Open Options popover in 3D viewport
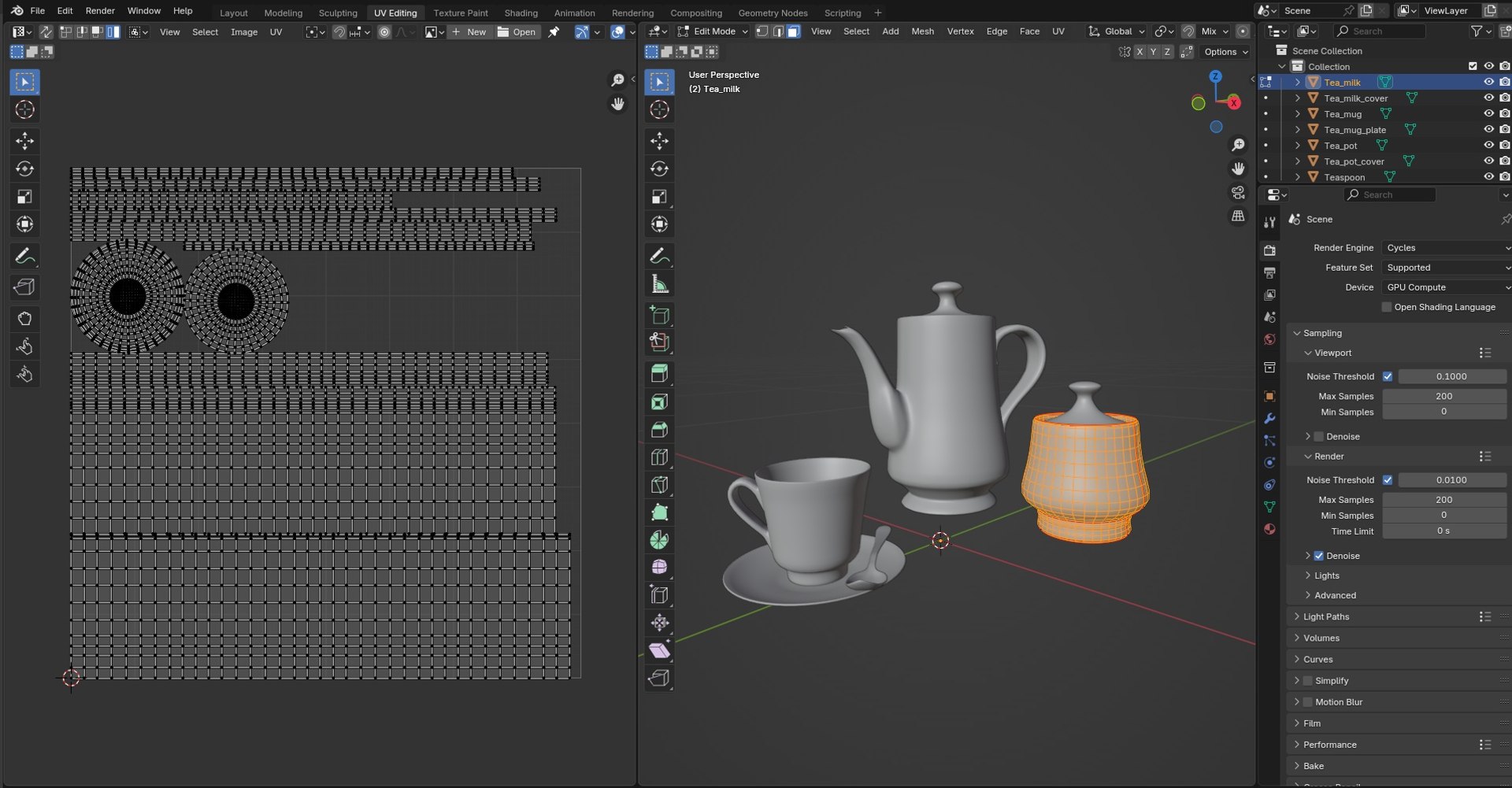 (x=1225, y=52)
